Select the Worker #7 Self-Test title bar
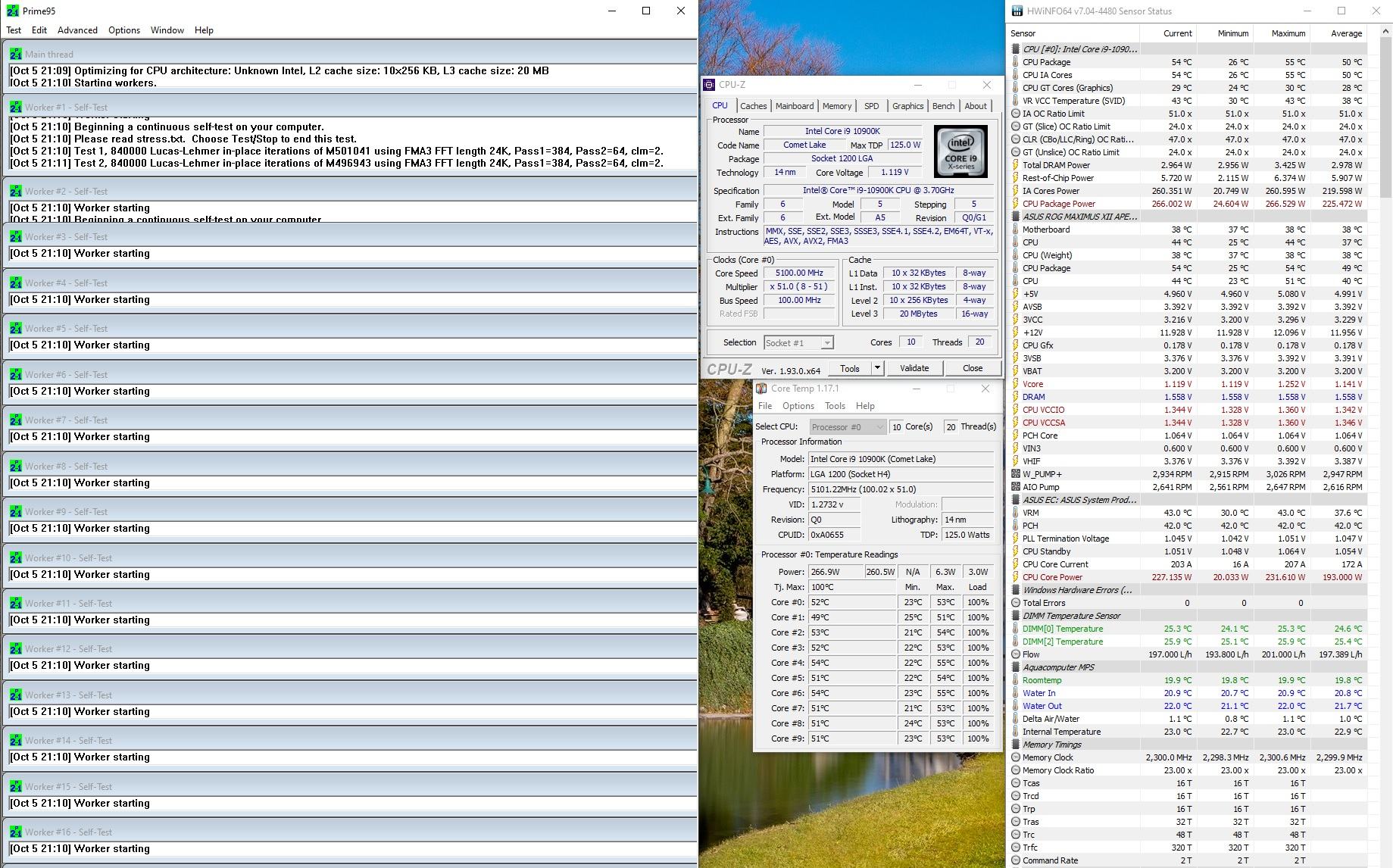The image size is (1393, 868). [350, 420]
